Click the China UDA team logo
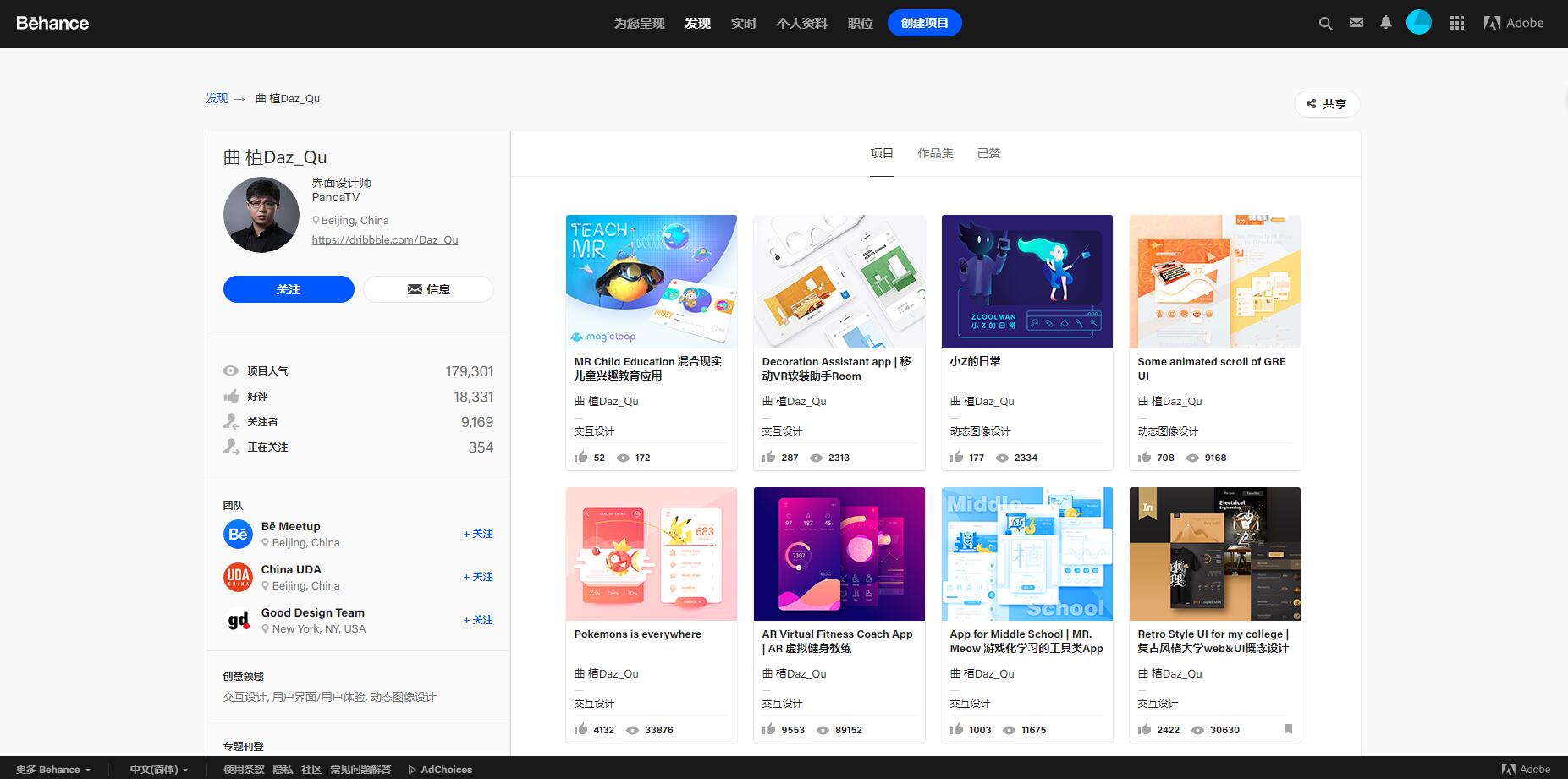 [x=238, y=577]
